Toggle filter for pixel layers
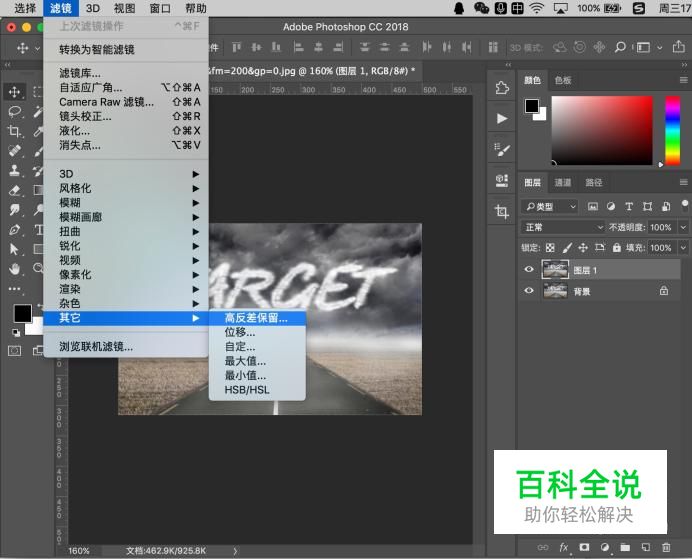The width and height of the screenshot is (692, 559). pos(593,206)
